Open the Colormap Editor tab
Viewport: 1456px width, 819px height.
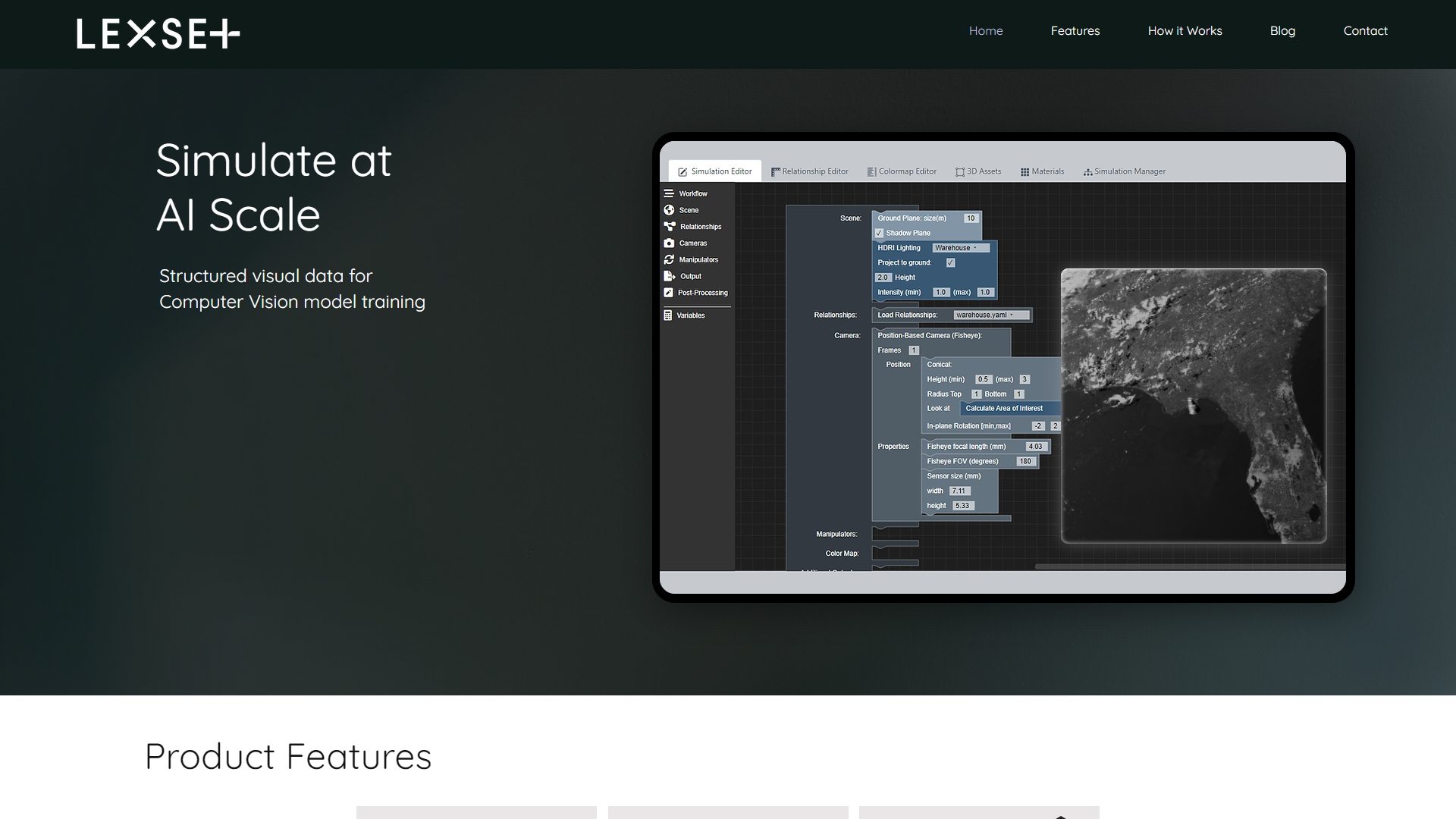click(902, 171)
